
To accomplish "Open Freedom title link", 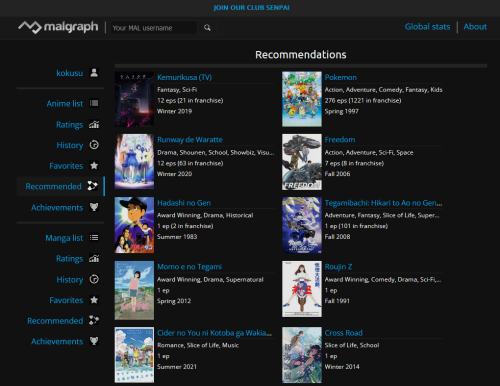I will (x=340, y=140).
